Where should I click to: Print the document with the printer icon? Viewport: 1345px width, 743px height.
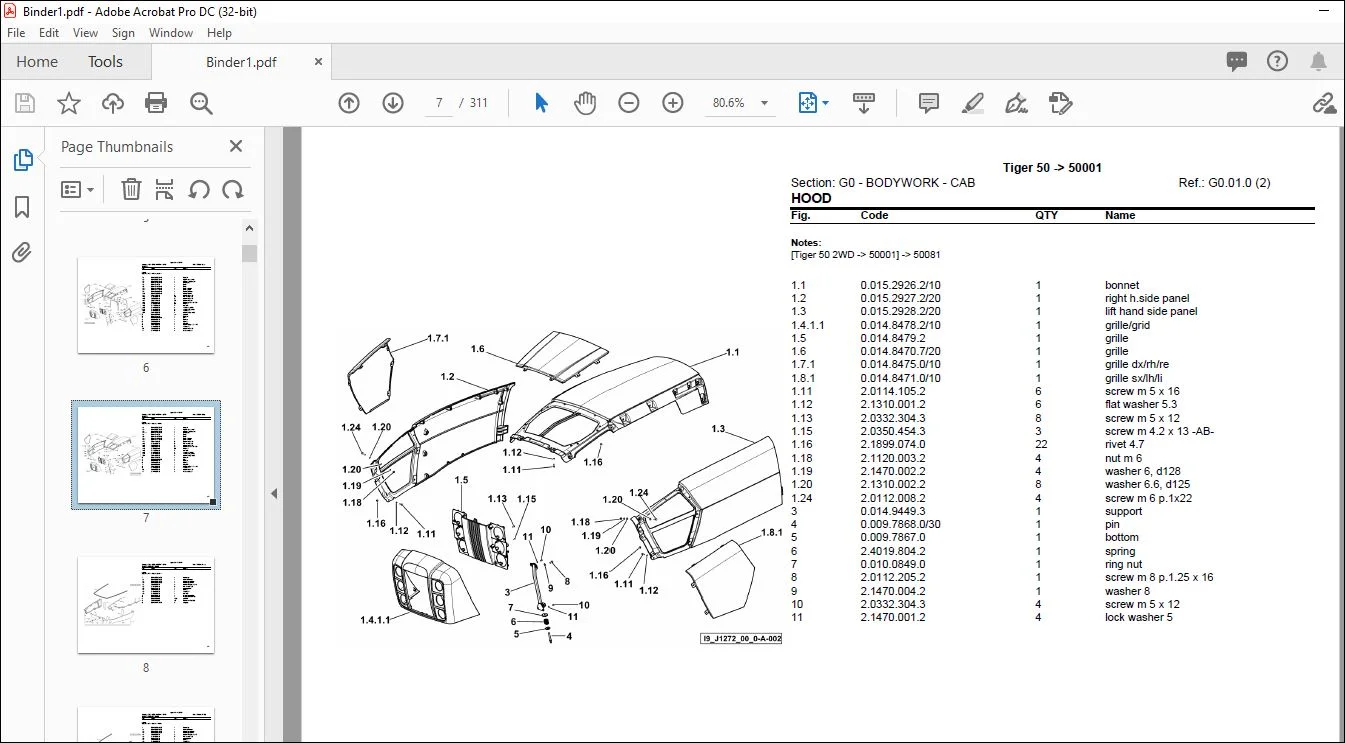(x=156, y=103)
